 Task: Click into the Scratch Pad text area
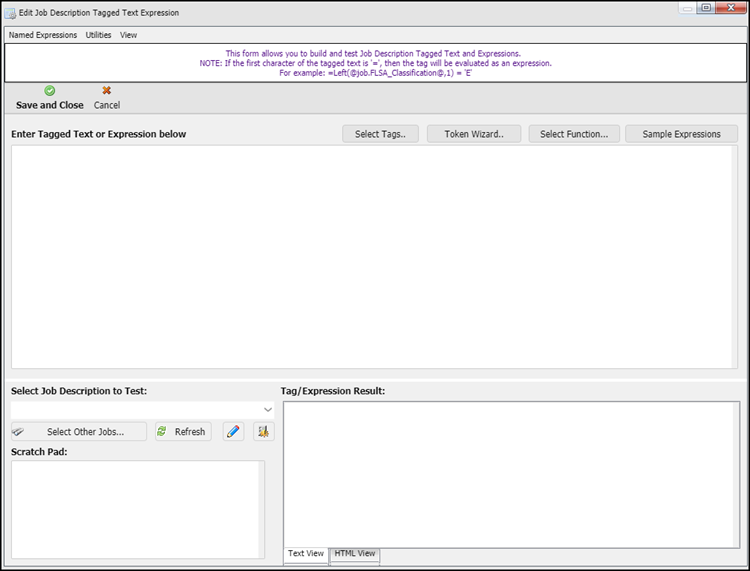(135, 509)
